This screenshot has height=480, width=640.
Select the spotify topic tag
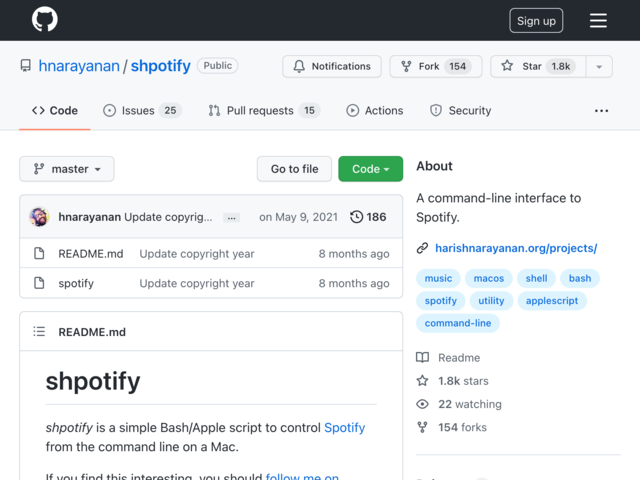coord(440,301)
